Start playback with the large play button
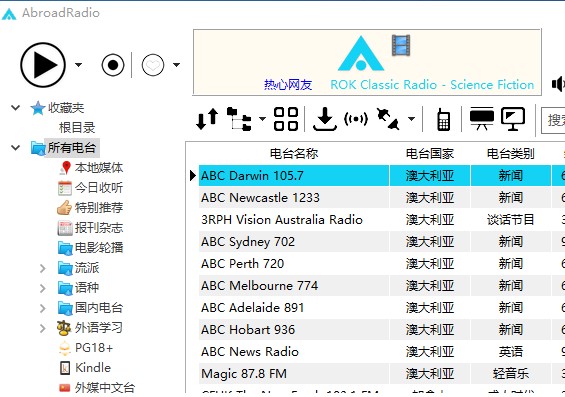The image size is (565, 397). click(43, 65)
